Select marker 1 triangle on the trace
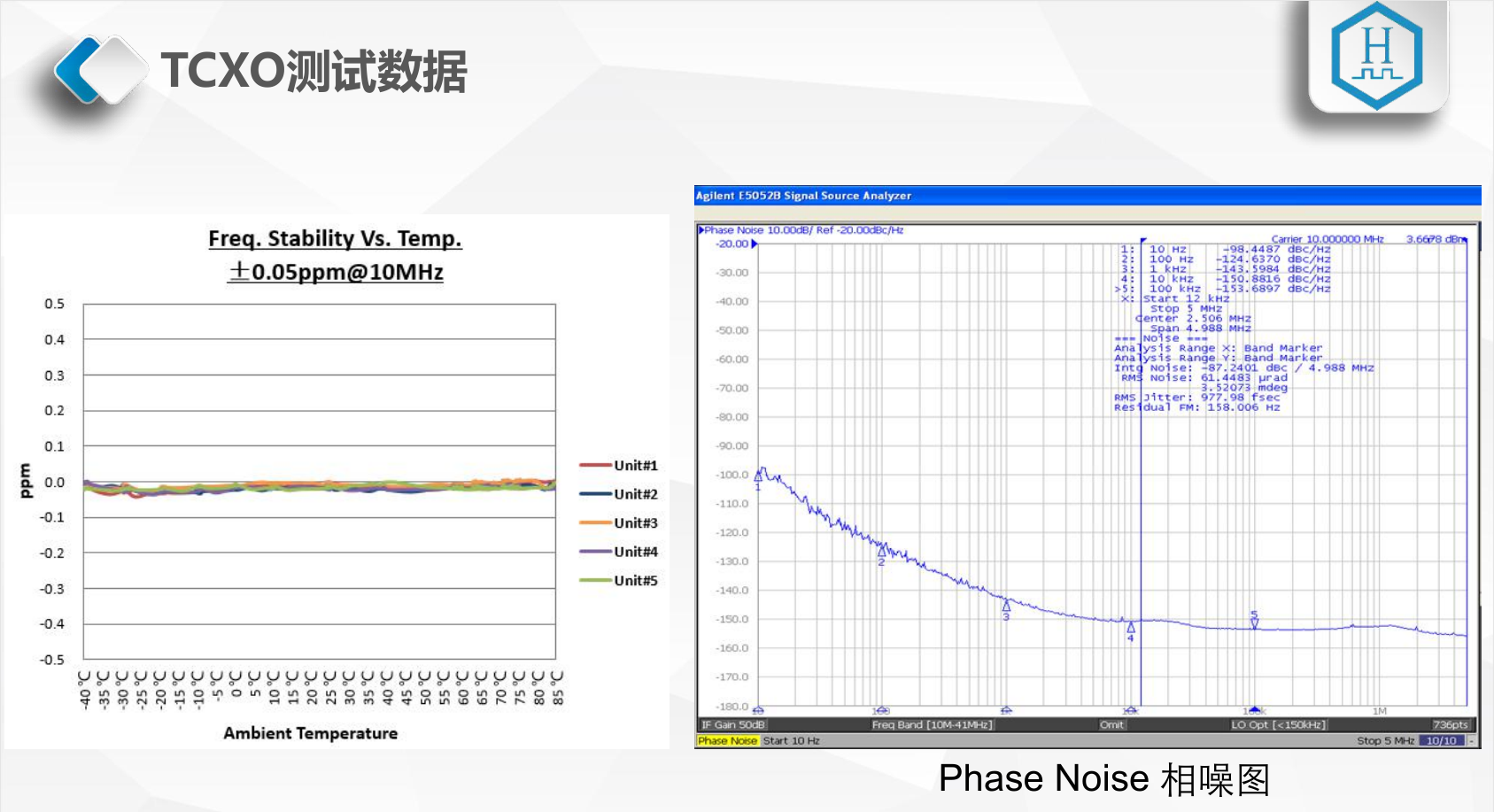The width and height of the screenshot is (1494, 812). coord(758,476)
